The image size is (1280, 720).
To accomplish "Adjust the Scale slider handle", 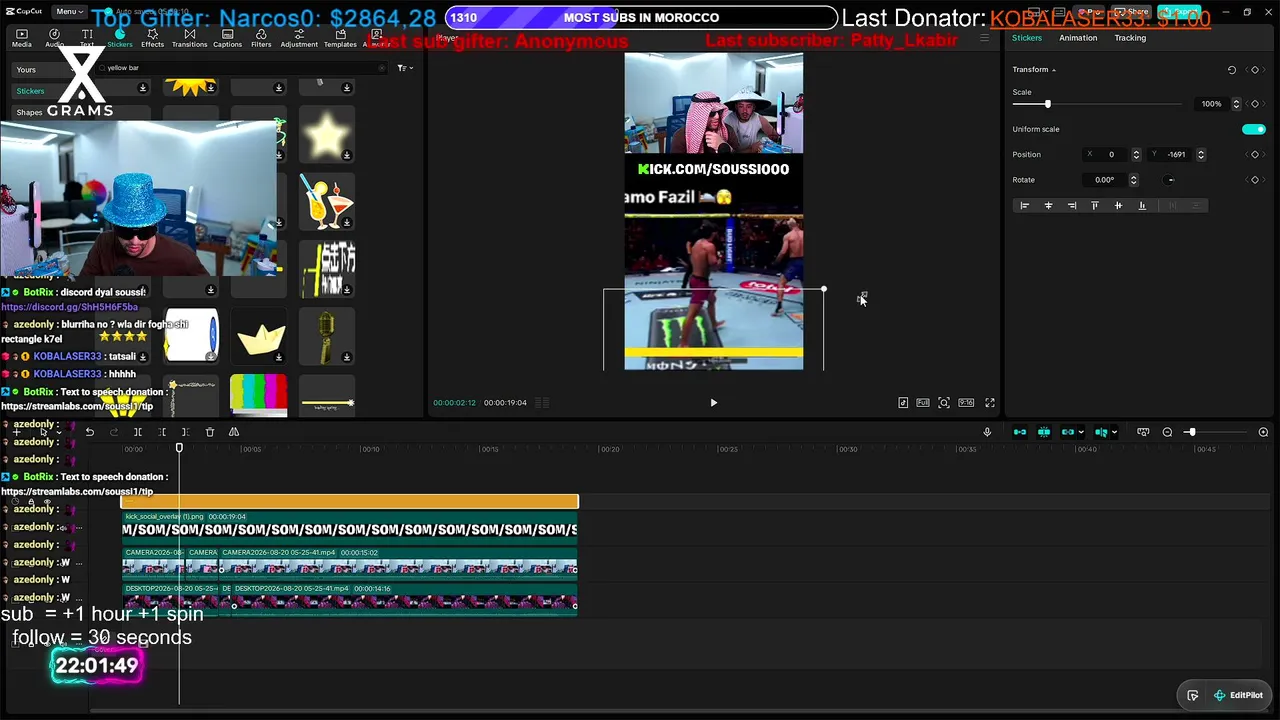I will coord(1048,104).
